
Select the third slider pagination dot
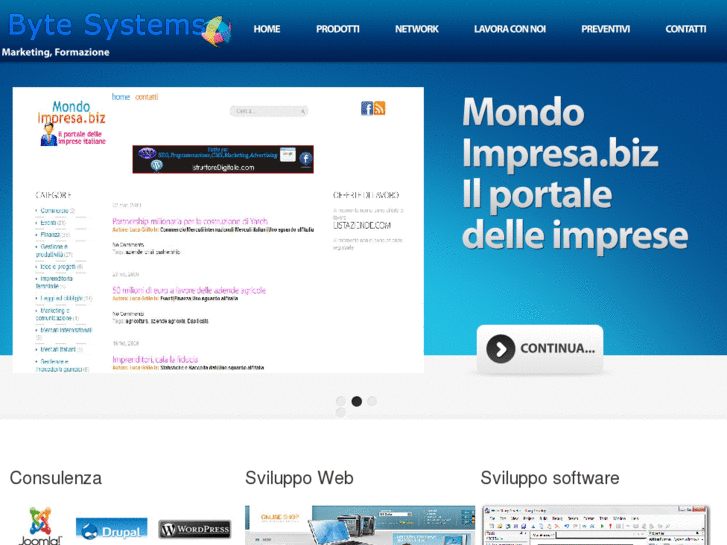(x=372, y=401)
